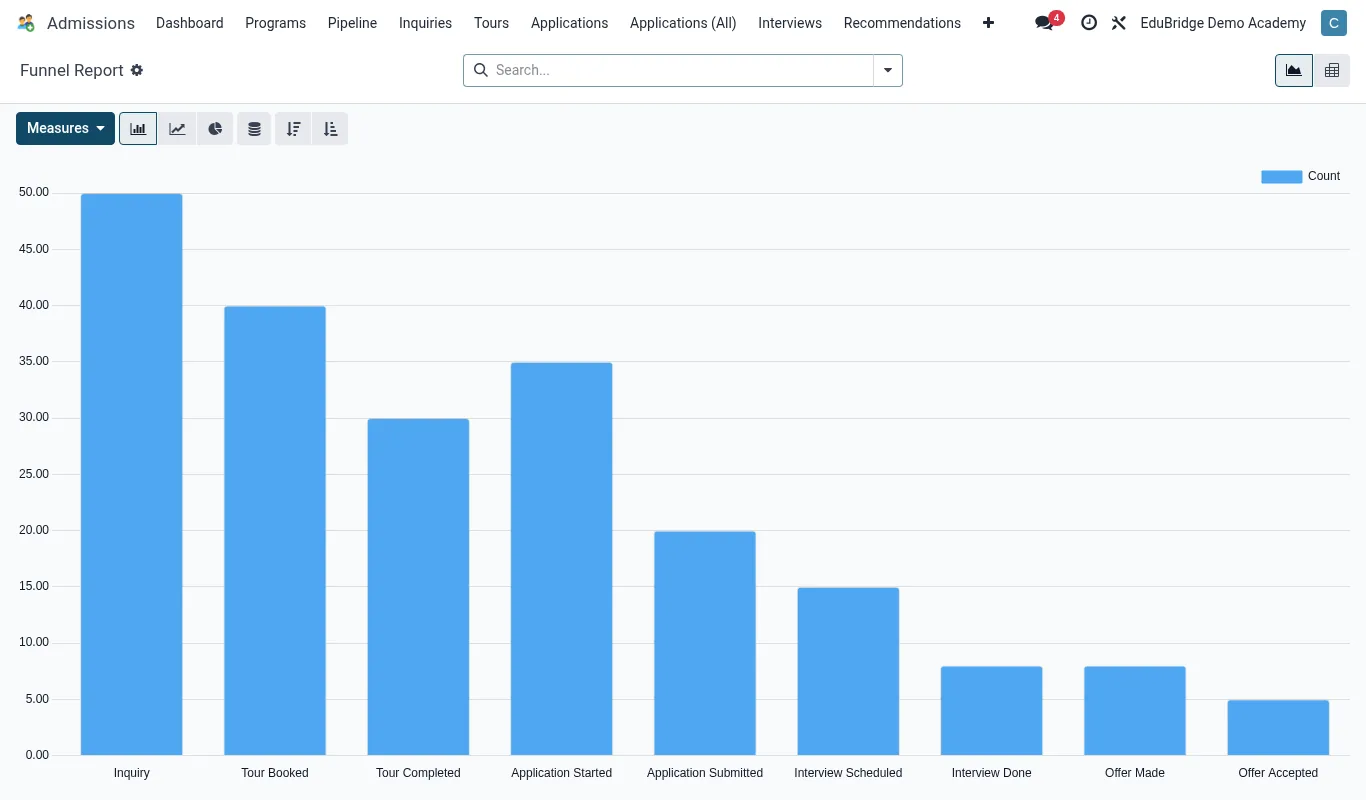This screenshot has width=1366, height=800.
Task: Click EduBridge Demo Academy company name
Action: [1223, 22]
